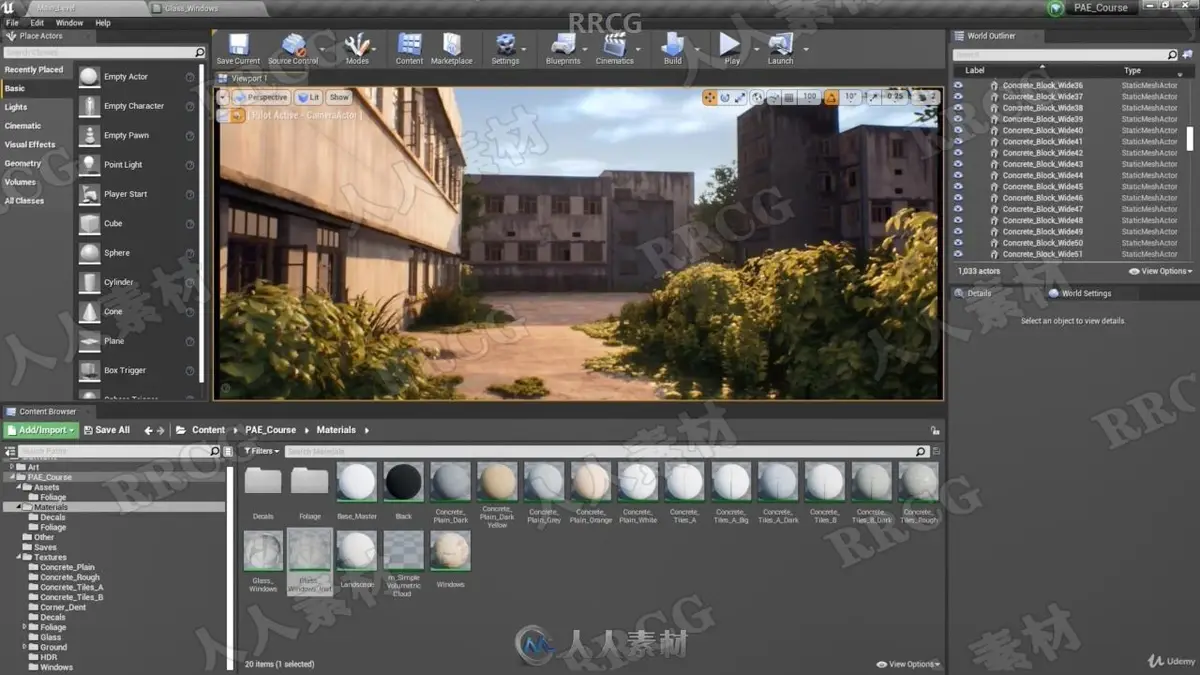Open the Blueprints toolbar icon

563,44
